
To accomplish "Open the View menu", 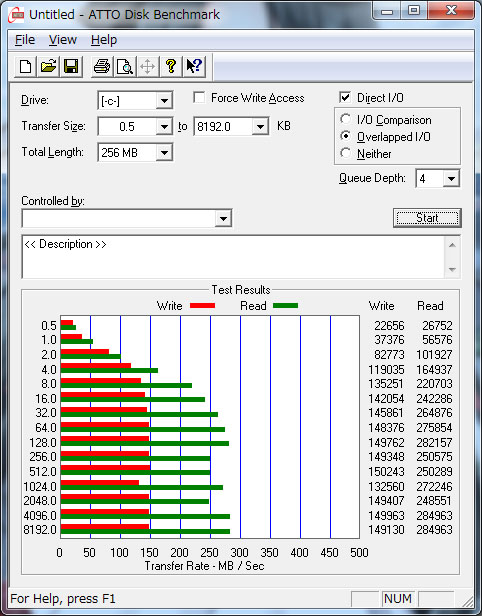I will (x=63, y=40).
